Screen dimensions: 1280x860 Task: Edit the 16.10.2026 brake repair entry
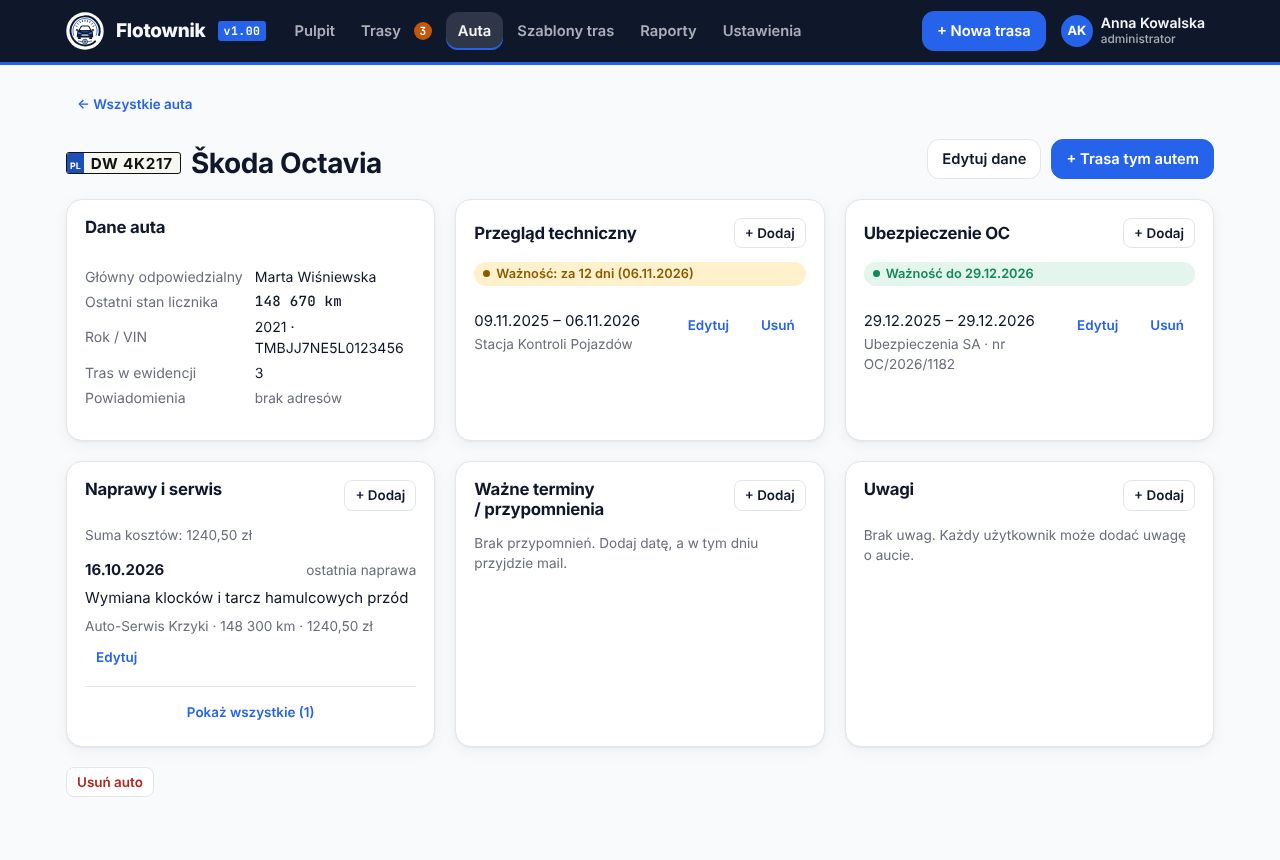(x=116, y=657)
